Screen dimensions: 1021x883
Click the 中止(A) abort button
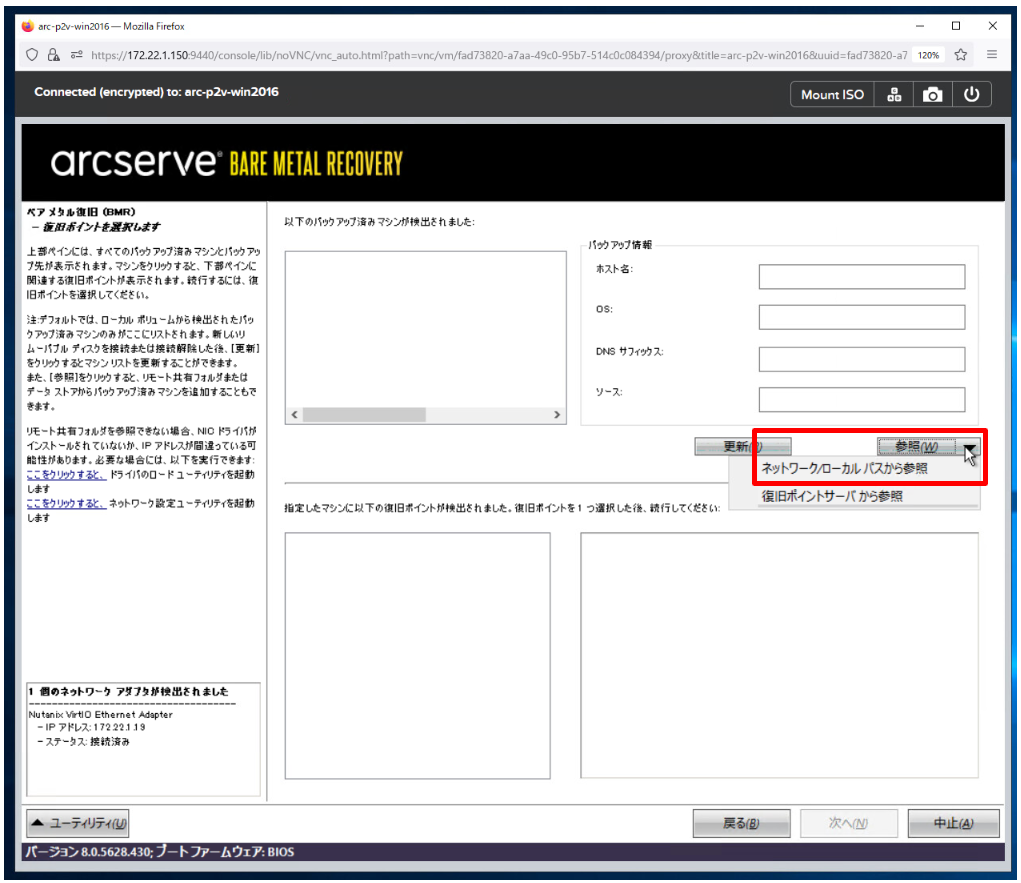(953, 823)
